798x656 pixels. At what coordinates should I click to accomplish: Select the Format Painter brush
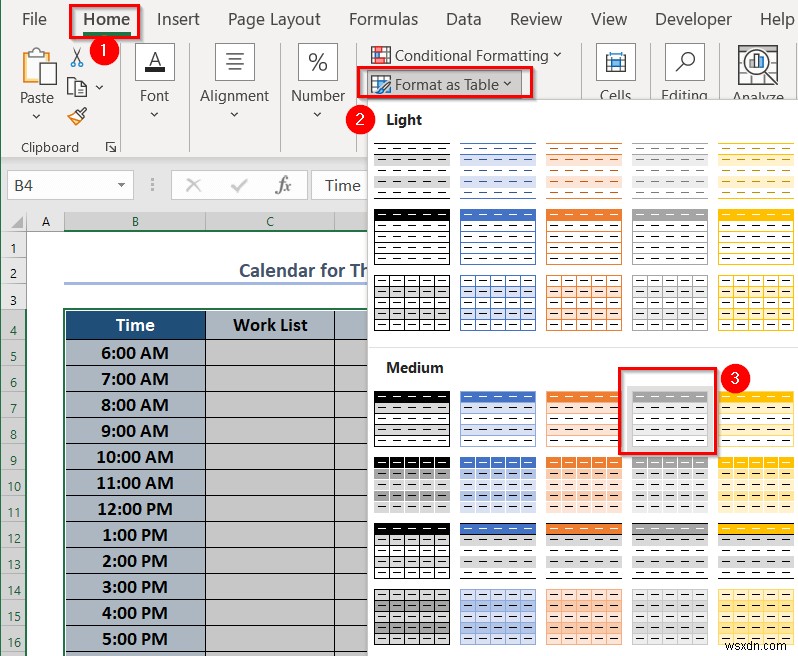77,117
